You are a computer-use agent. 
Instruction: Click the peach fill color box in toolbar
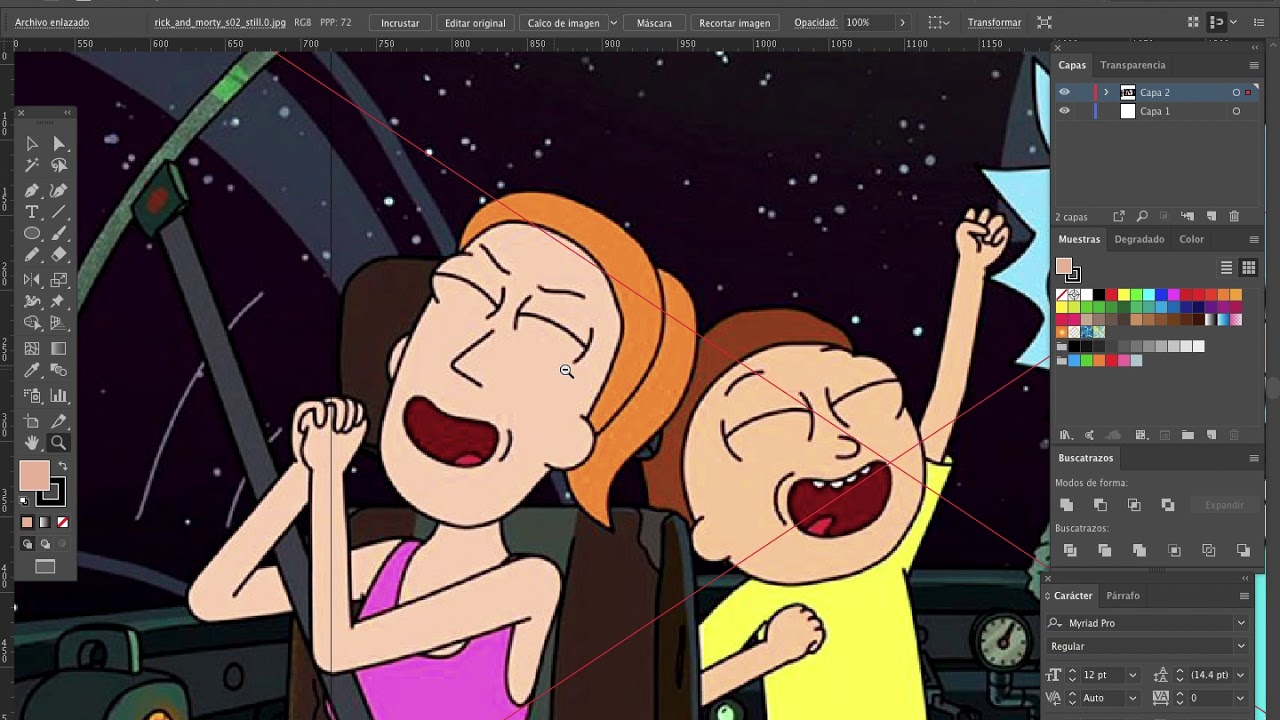[x=34, y=476]
